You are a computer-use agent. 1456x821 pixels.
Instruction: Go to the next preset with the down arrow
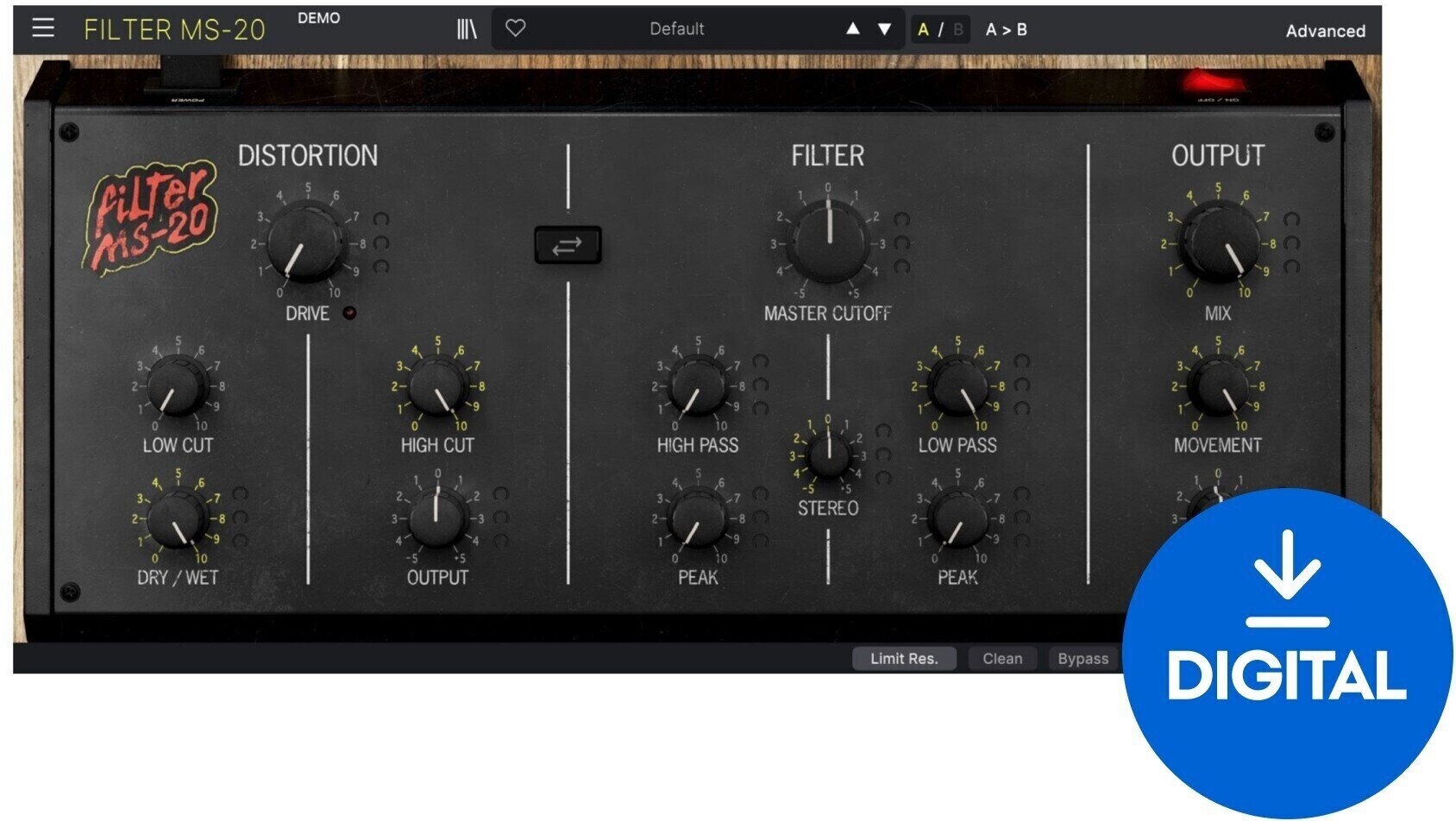point(883,27)
